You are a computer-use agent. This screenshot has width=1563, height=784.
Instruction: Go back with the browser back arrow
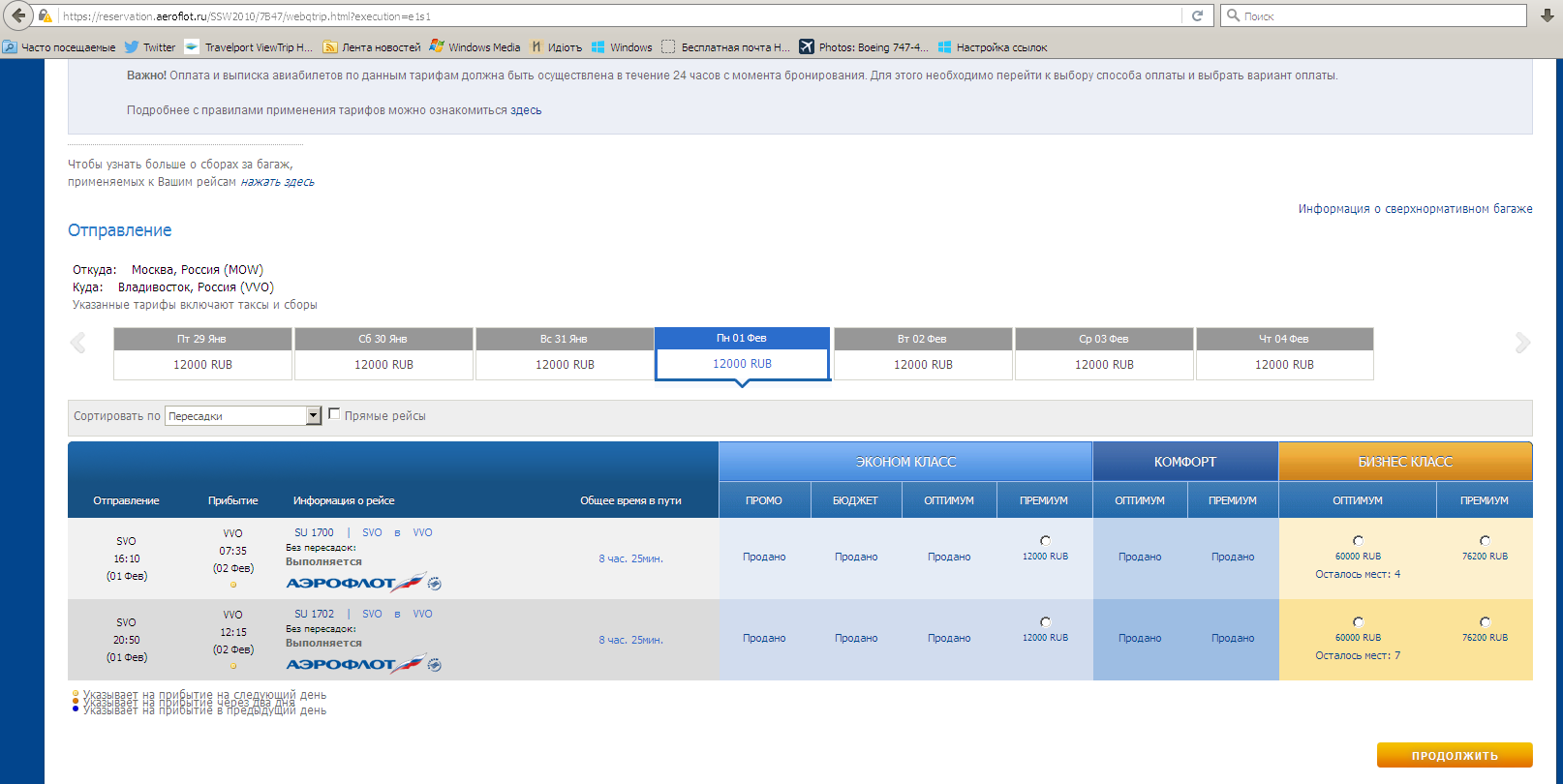pos(17,15)
